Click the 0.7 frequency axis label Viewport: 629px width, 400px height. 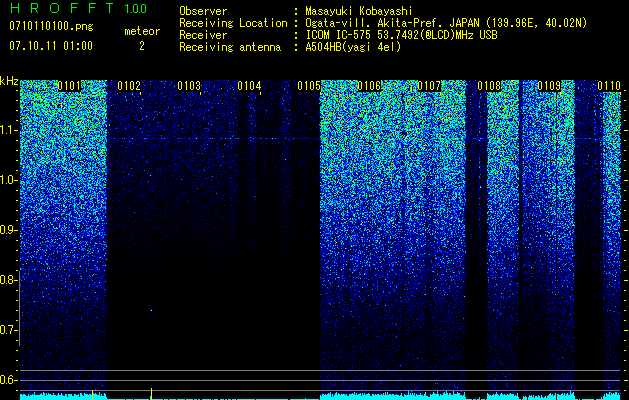pyautogui.click(x=8, y=330)
